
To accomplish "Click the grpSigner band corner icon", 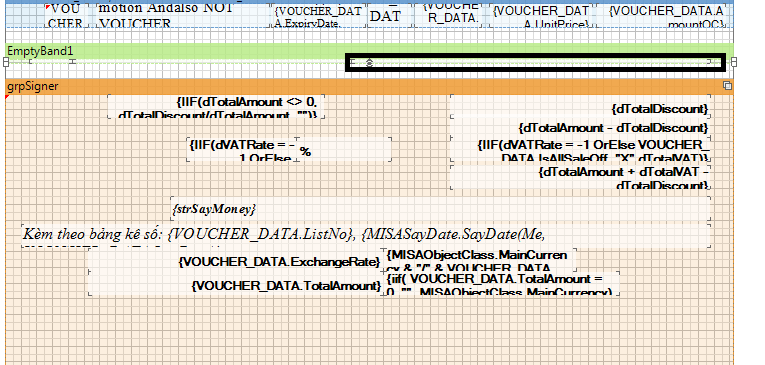I will tap(727, 86).
